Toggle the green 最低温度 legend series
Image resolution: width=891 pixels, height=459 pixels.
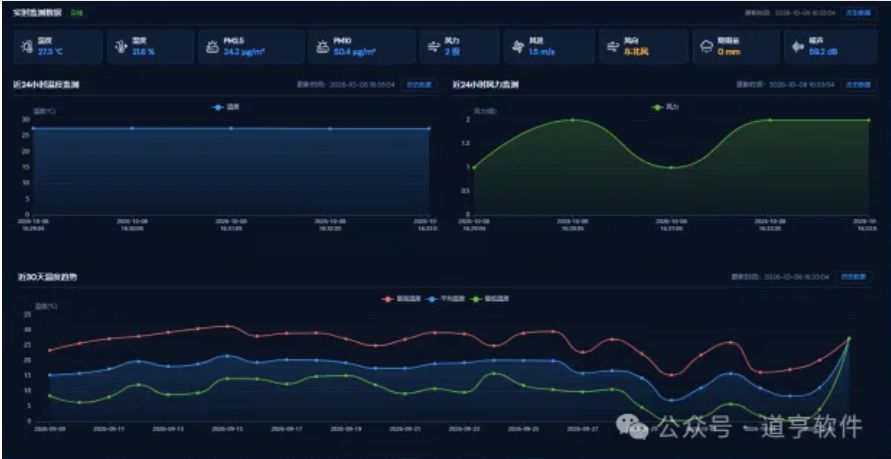491,298
